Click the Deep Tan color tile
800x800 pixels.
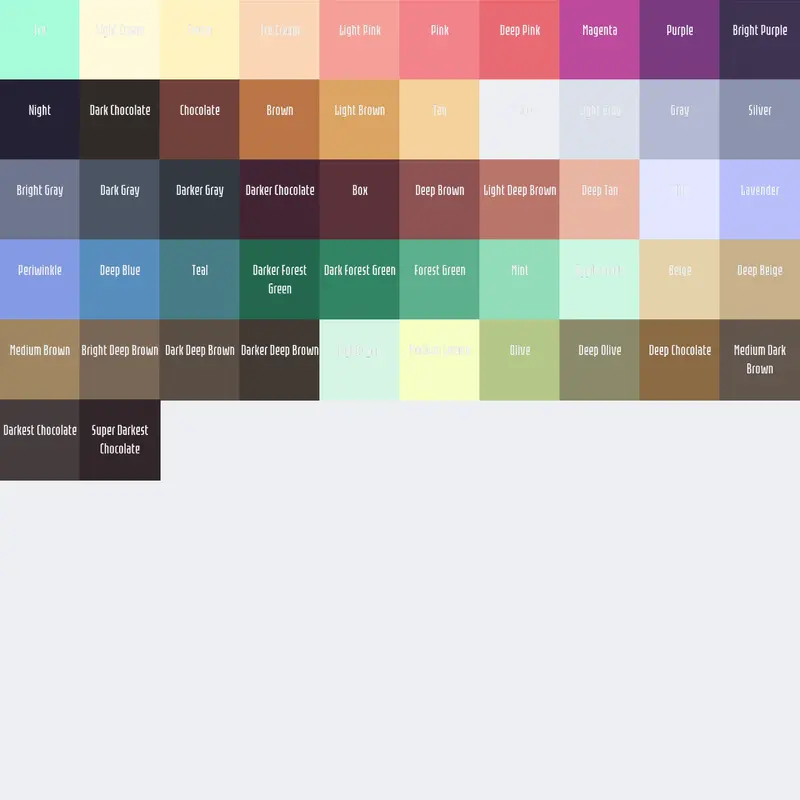[599, 199]
